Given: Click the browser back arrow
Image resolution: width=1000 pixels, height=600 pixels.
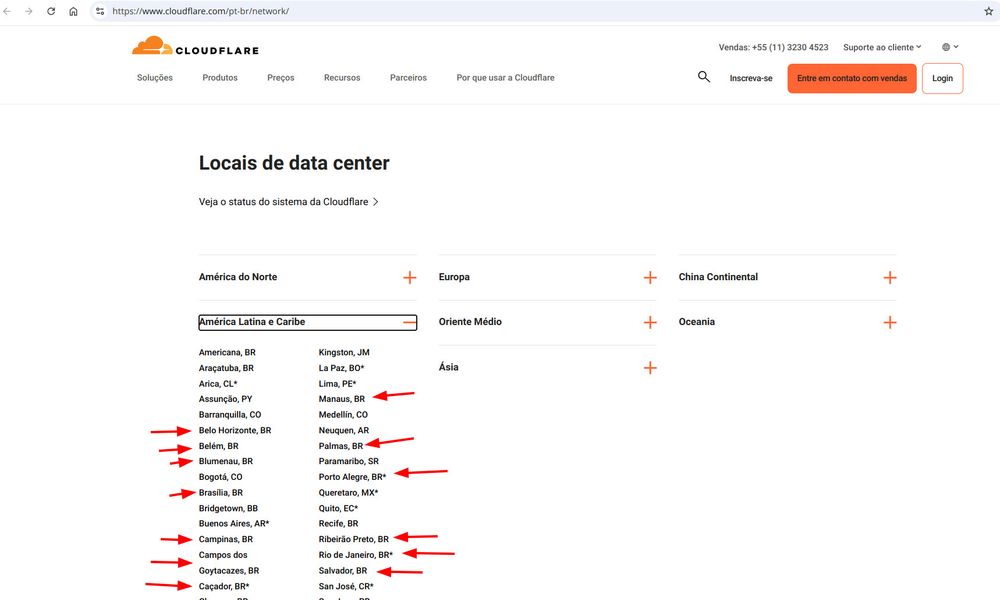Looking at the screenshot, I should pos(7,11).
